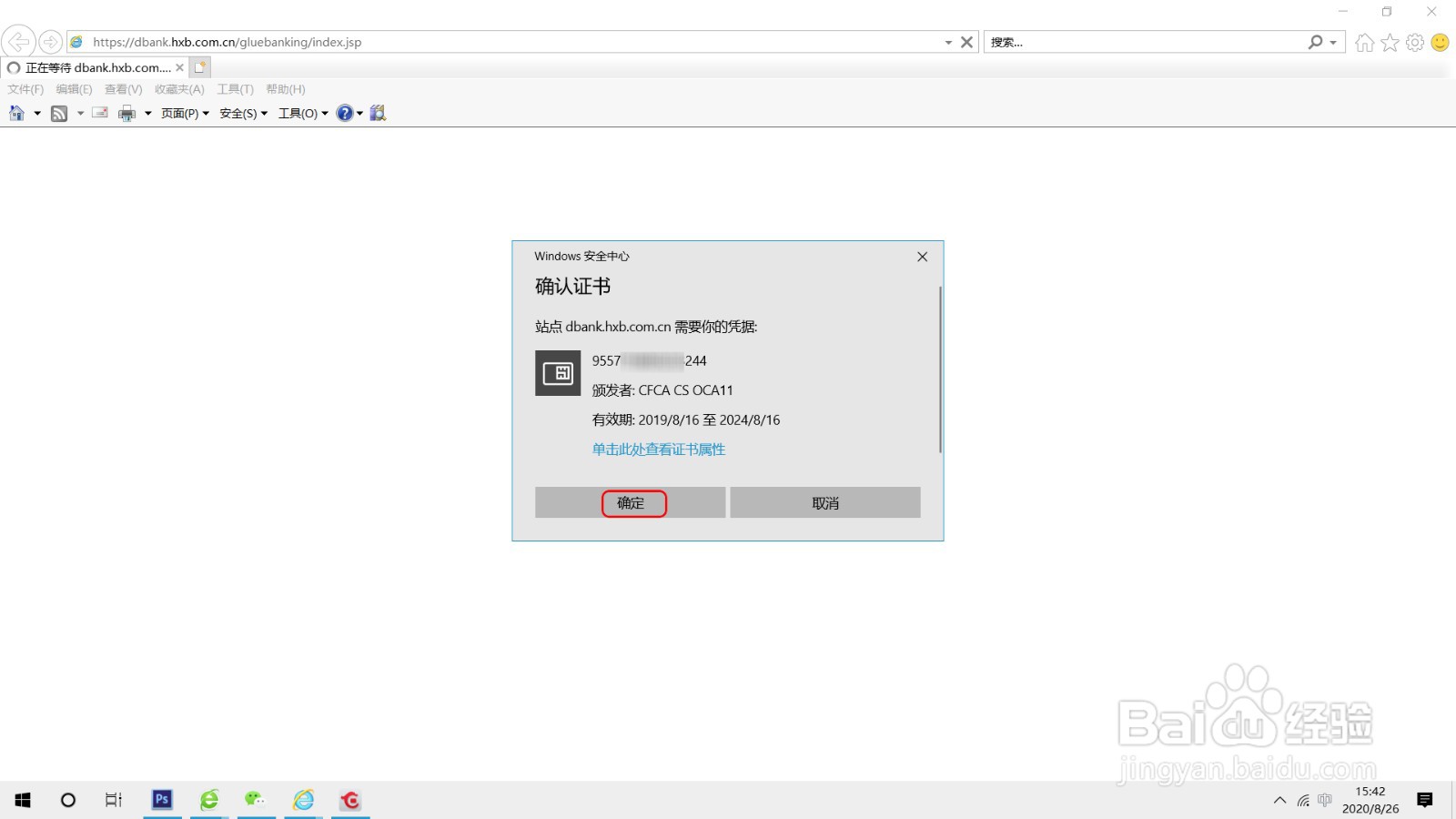
Task: Open a new tab with the blank tab button
Action: 200,67
